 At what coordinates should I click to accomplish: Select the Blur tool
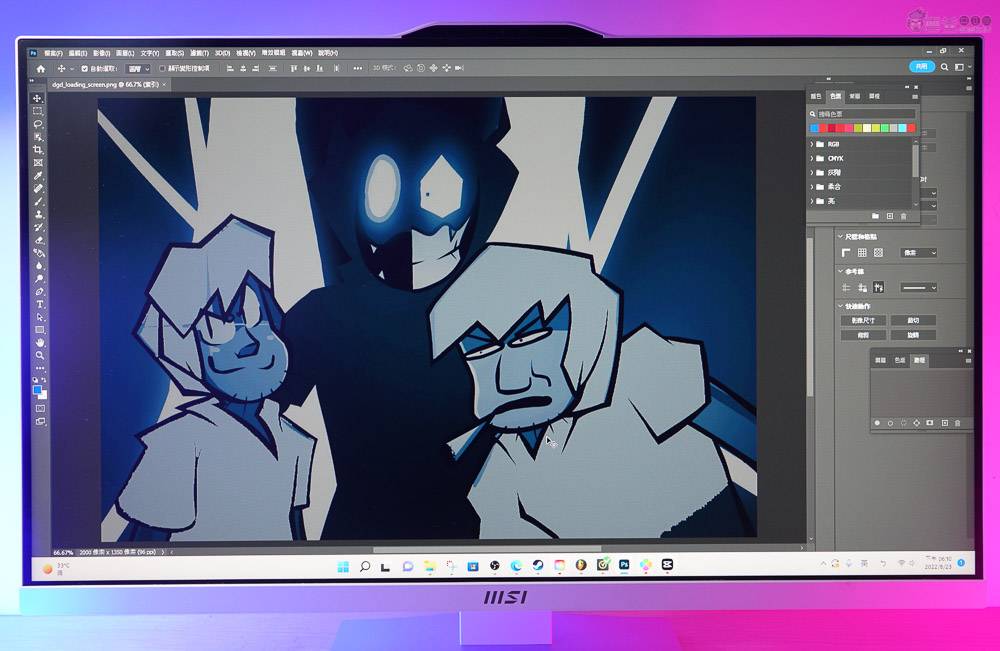click(39, 266)
